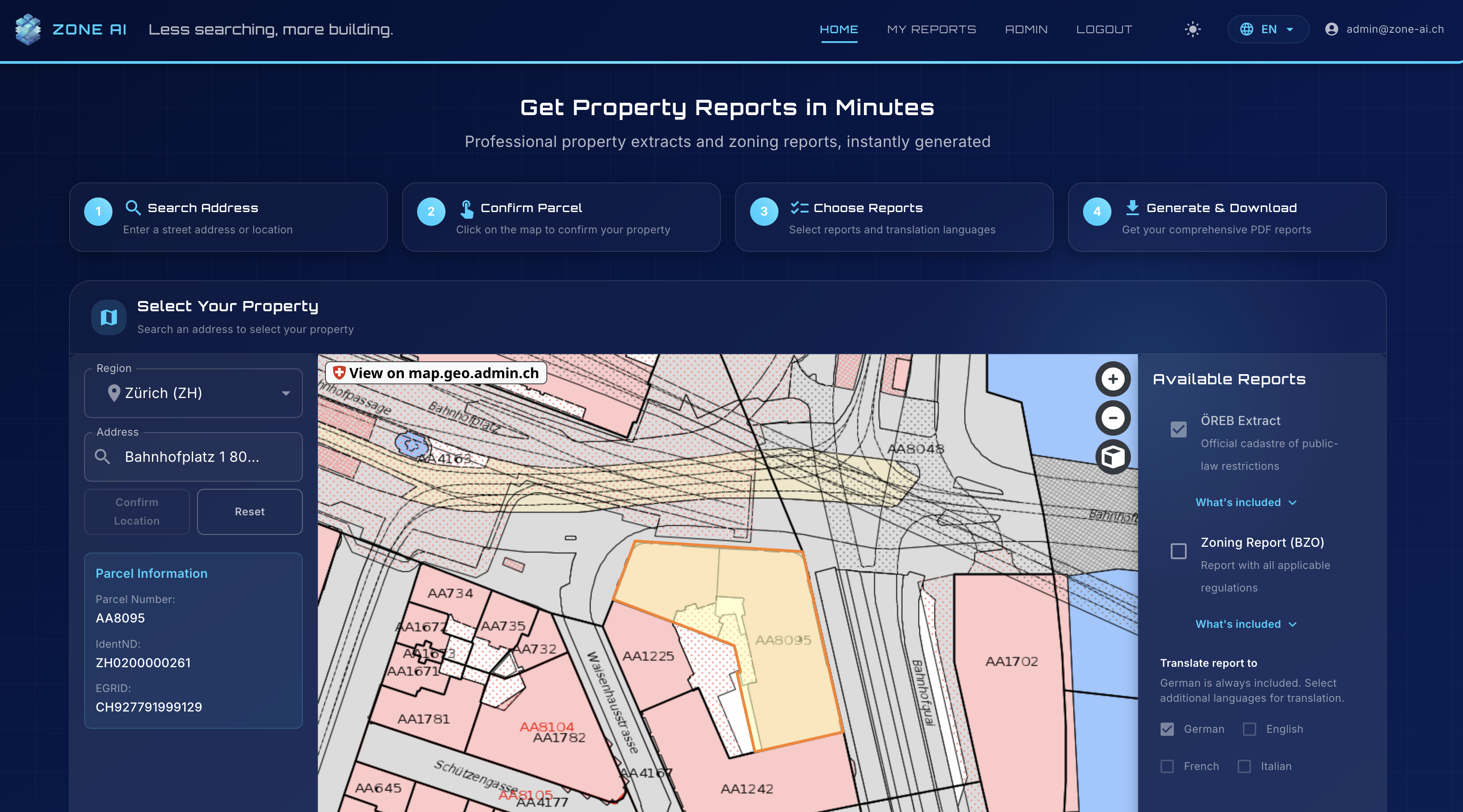Open the EN language selector dropdown
Viewport: 1463px width, 812px height.
[x=1268, y=30]
